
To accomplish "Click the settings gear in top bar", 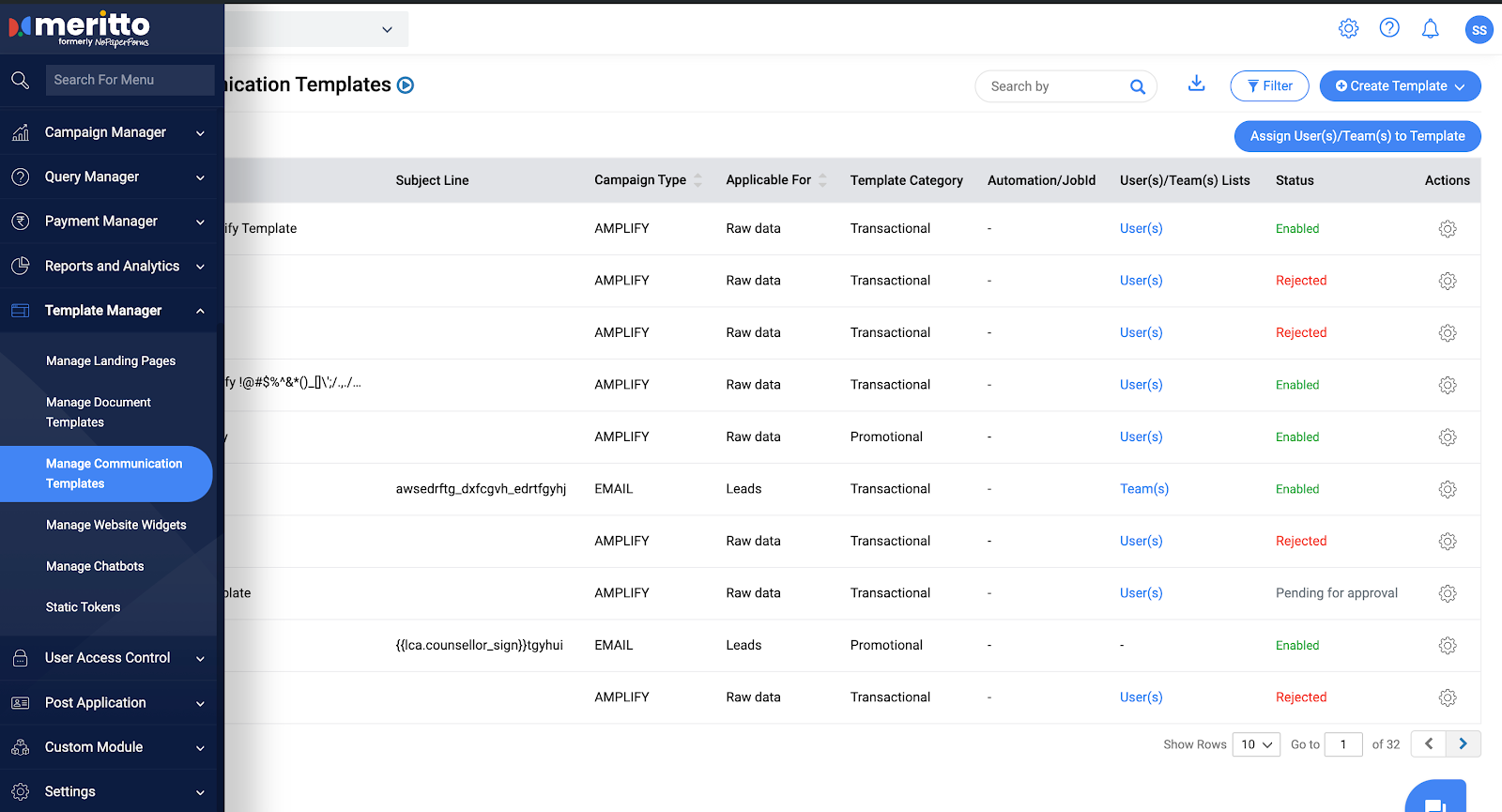I will point(1348,28).
